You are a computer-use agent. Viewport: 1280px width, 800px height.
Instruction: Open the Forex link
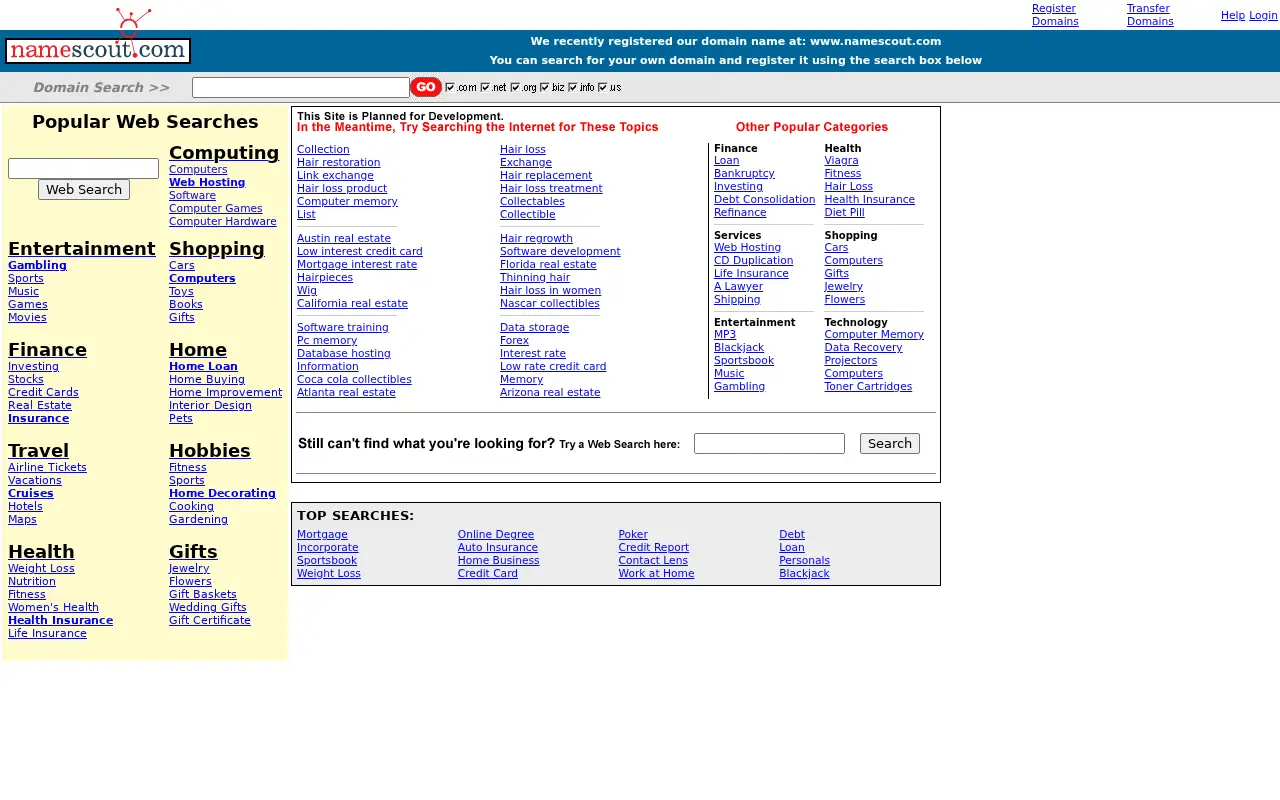point(514,340)
